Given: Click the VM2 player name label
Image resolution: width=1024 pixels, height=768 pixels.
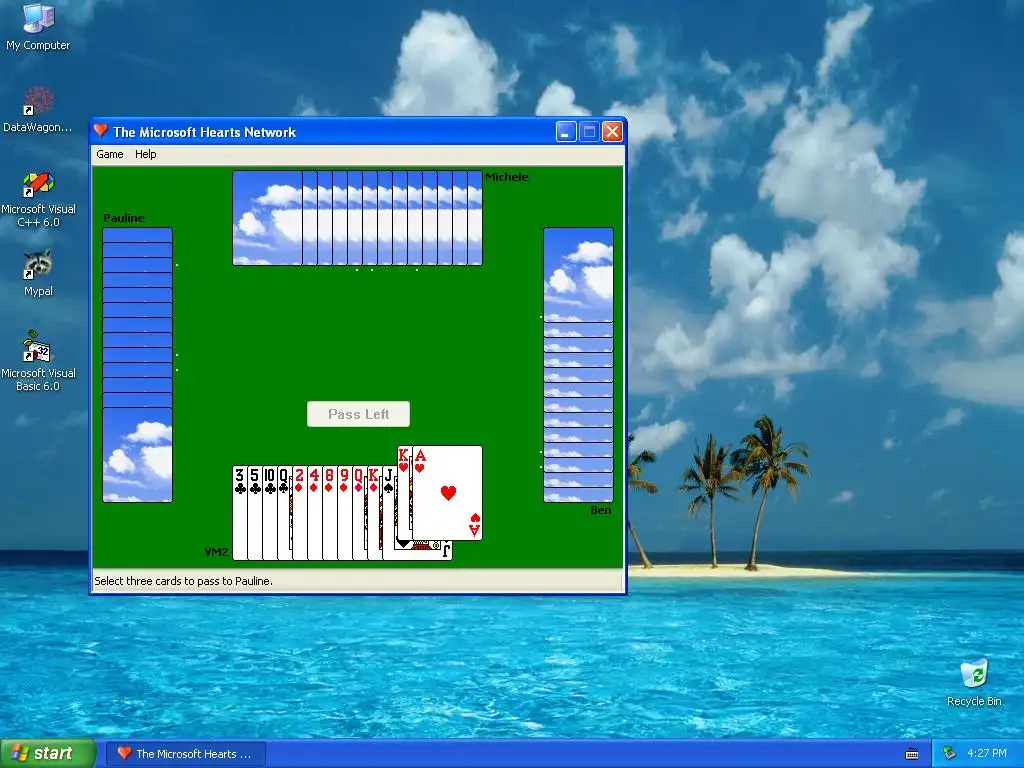Looking at the screenshot, I should (x=216, y=552).
